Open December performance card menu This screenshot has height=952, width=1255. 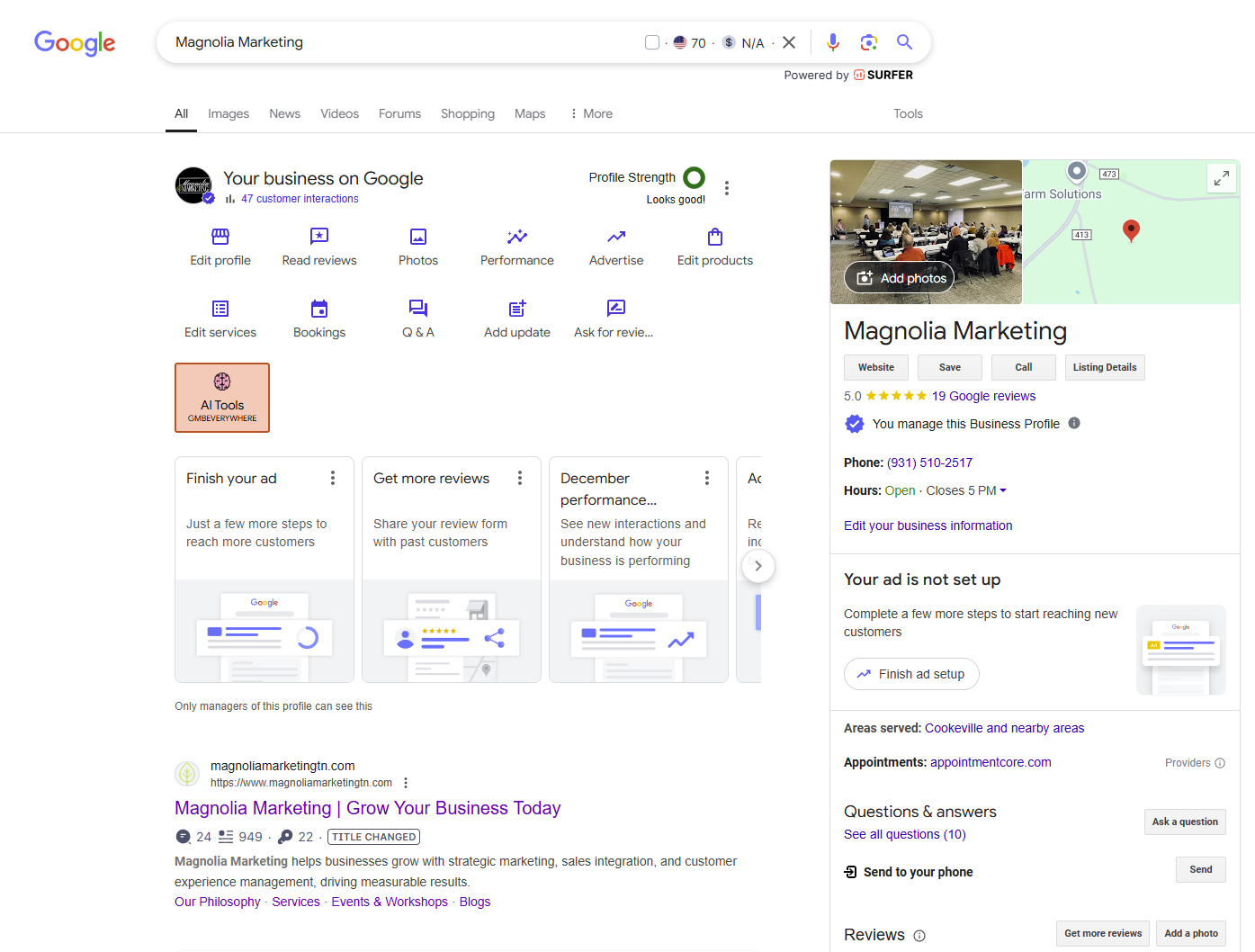pos(707,478)
